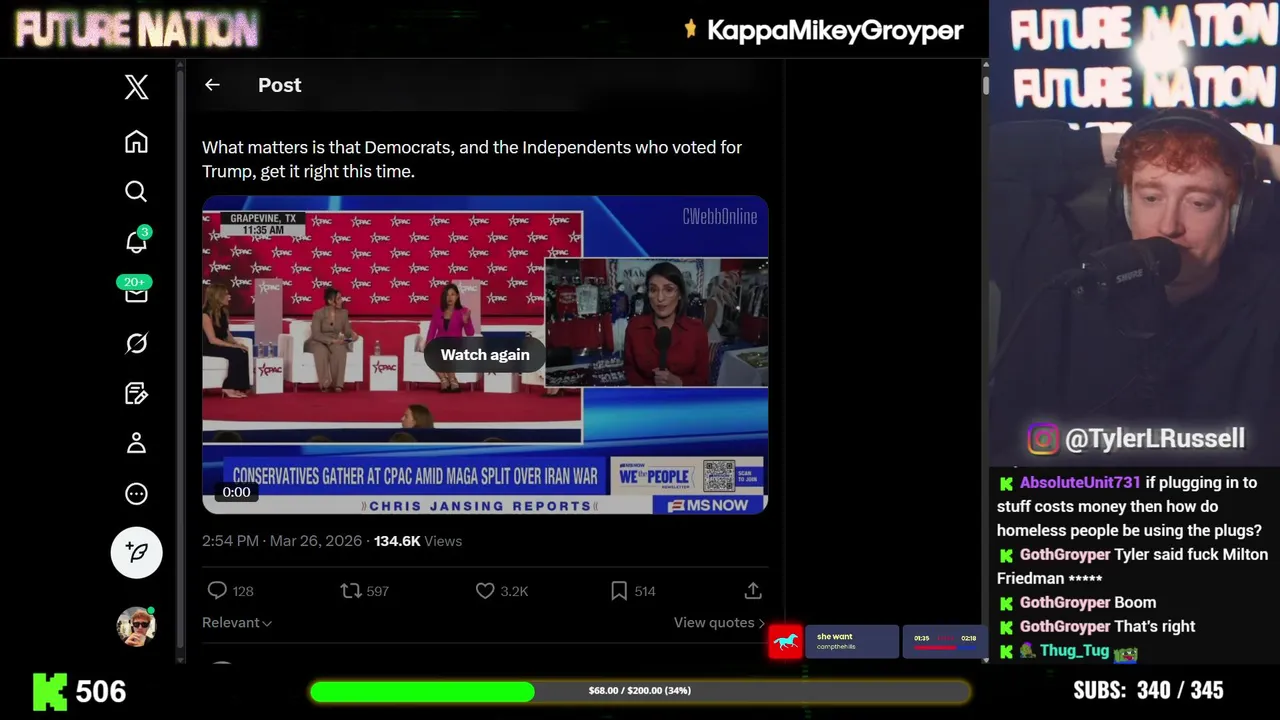Open the Explore search icon
The height and width of the screenshot is (720, 1280).
(x=136, y=191)
